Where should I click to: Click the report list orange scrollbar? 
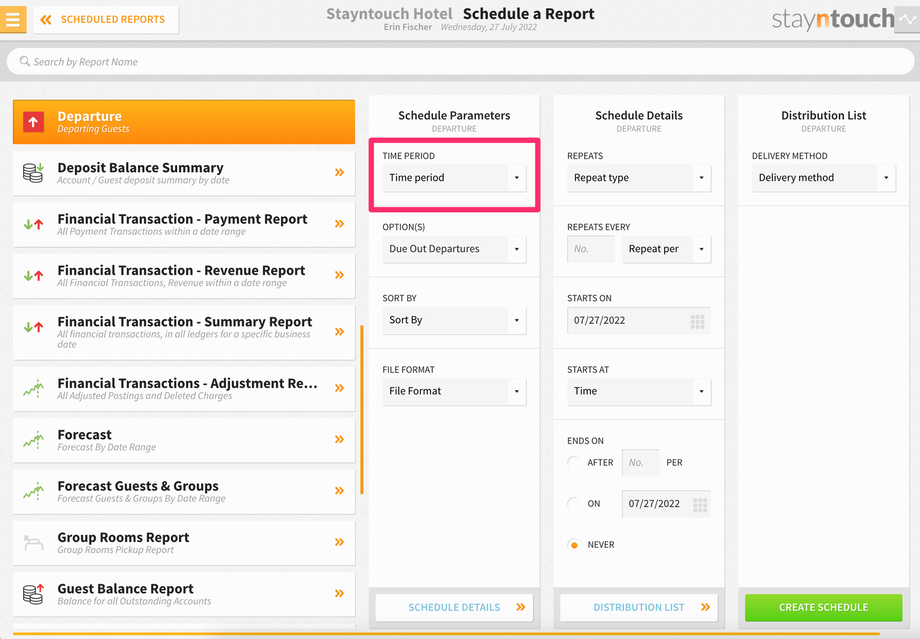tap(362, 410)
